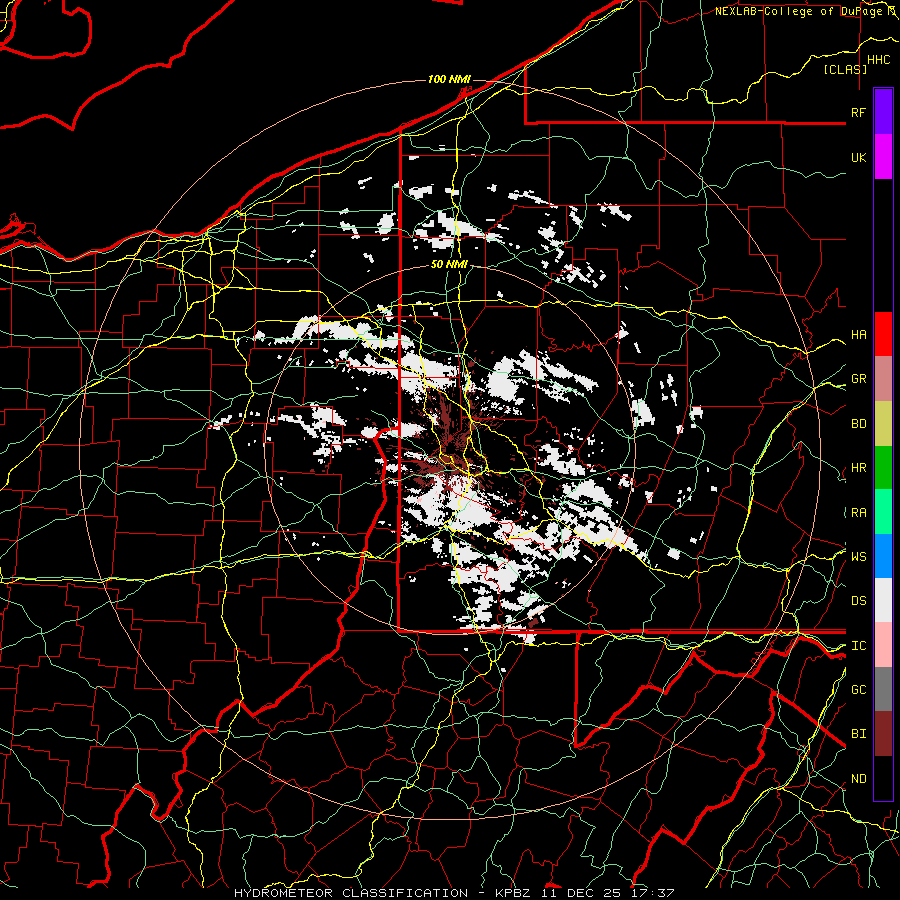This screenshot has height=900, width=900.
Task: Select the GR graupel legend swatch
Action: [x=883, y=378]
